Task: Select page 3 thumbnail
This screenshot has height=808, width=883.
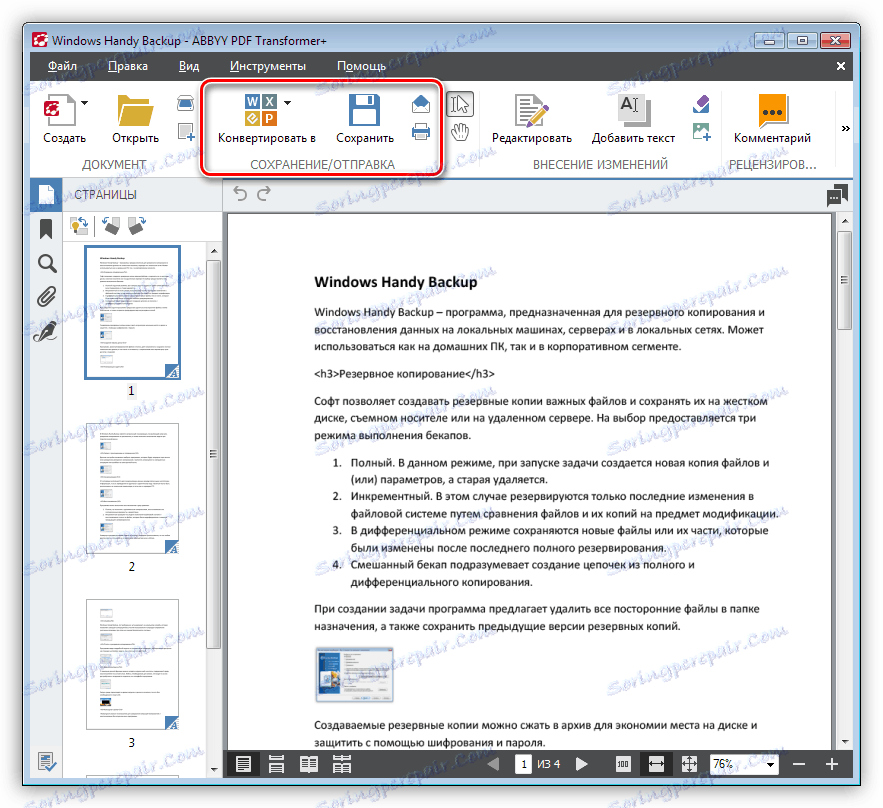Action: [x=132, y=664]
